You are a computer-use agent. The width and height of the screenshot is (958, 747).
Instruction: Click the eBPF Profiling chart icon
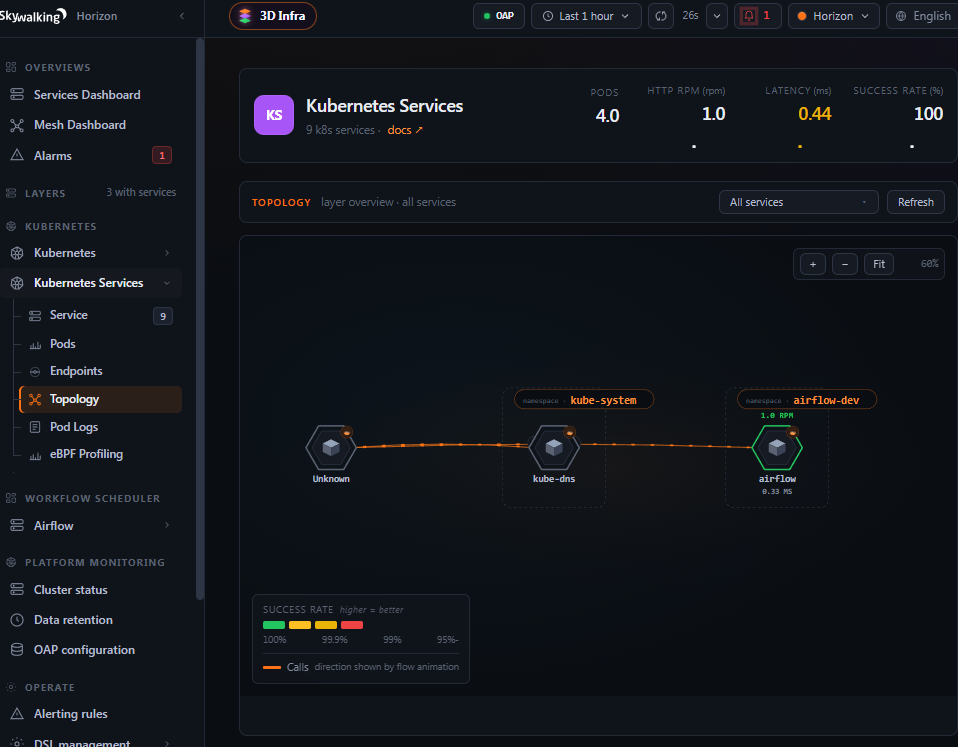[x=35, y=455]
